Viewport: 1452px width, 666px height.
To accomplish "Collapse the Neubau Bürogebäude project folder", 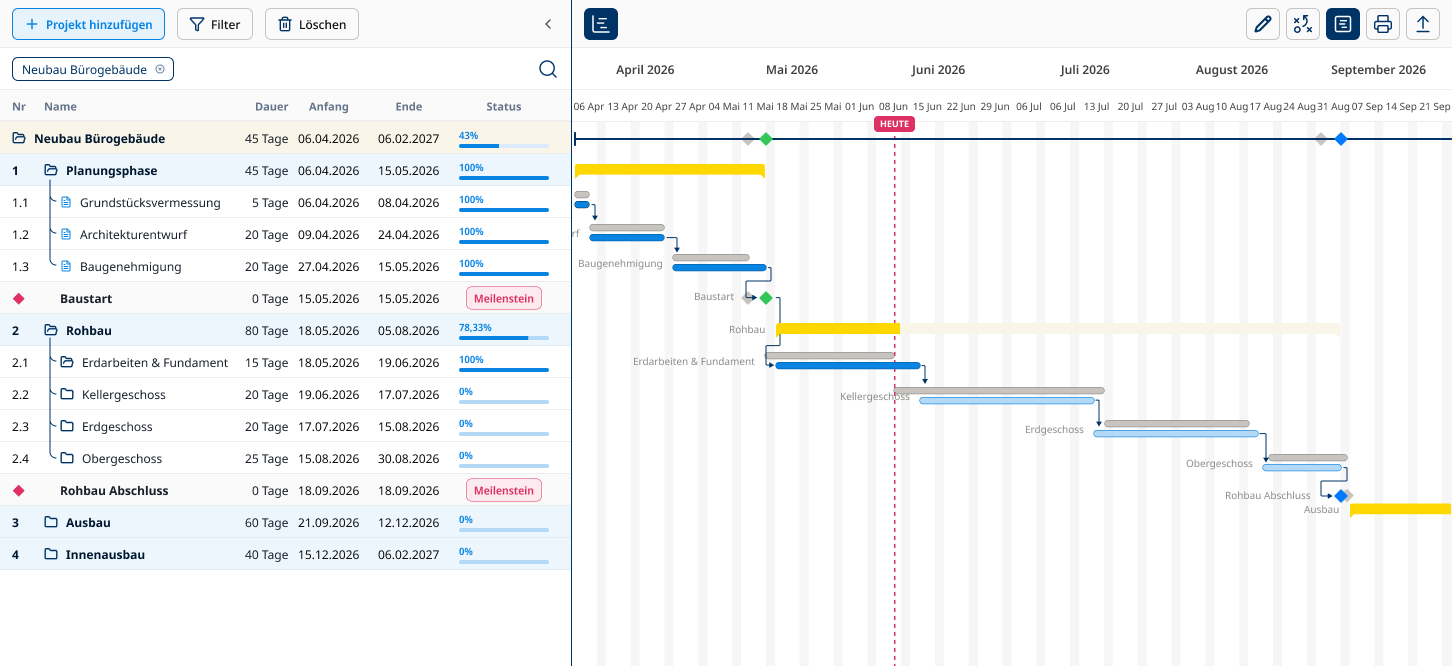I will coord(19,138).
